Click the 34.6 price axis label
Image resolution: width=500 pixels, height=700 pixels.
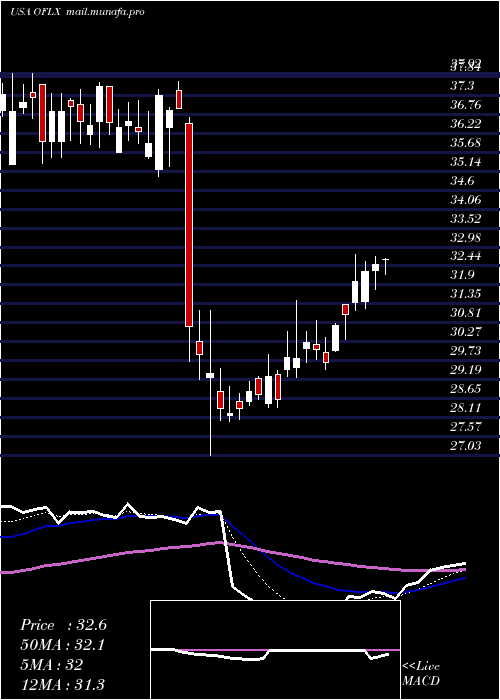462,180
